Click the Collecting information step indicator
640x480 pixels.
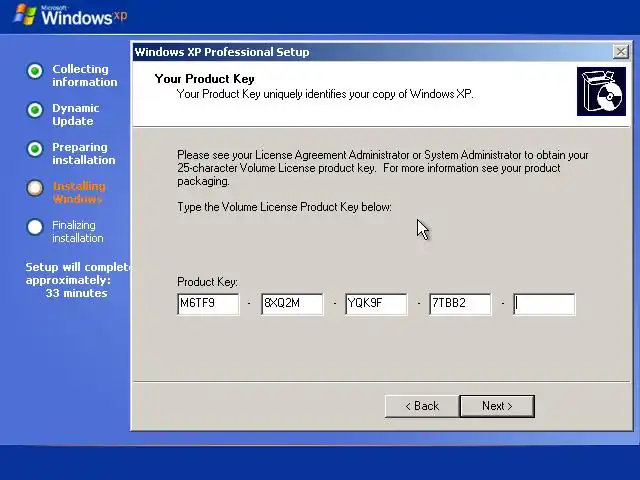click(x=35, y=71)
